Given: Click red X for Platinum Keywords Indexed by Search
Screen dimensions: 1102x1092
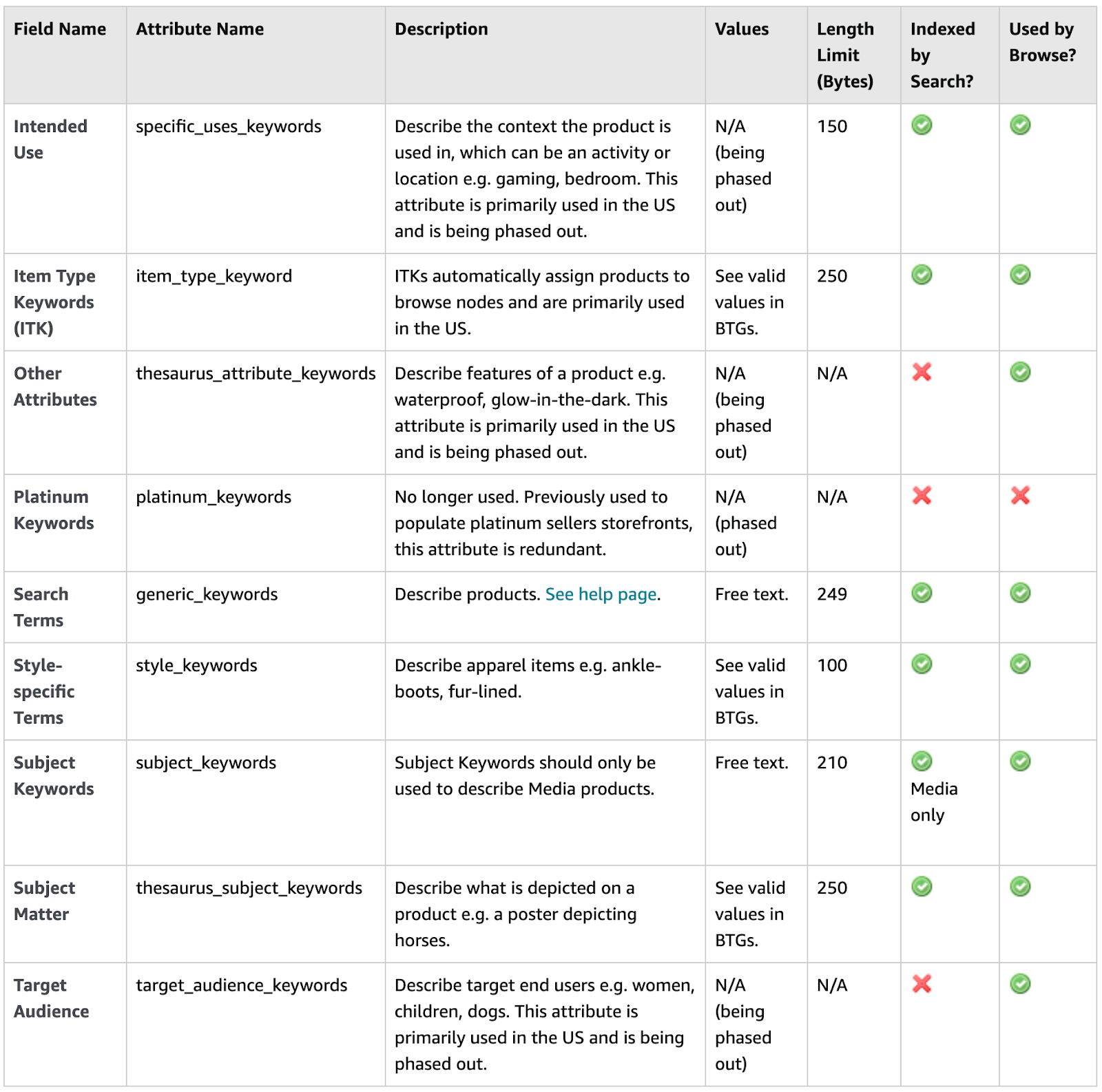Looking at the screenshot, I should [922, 496].
